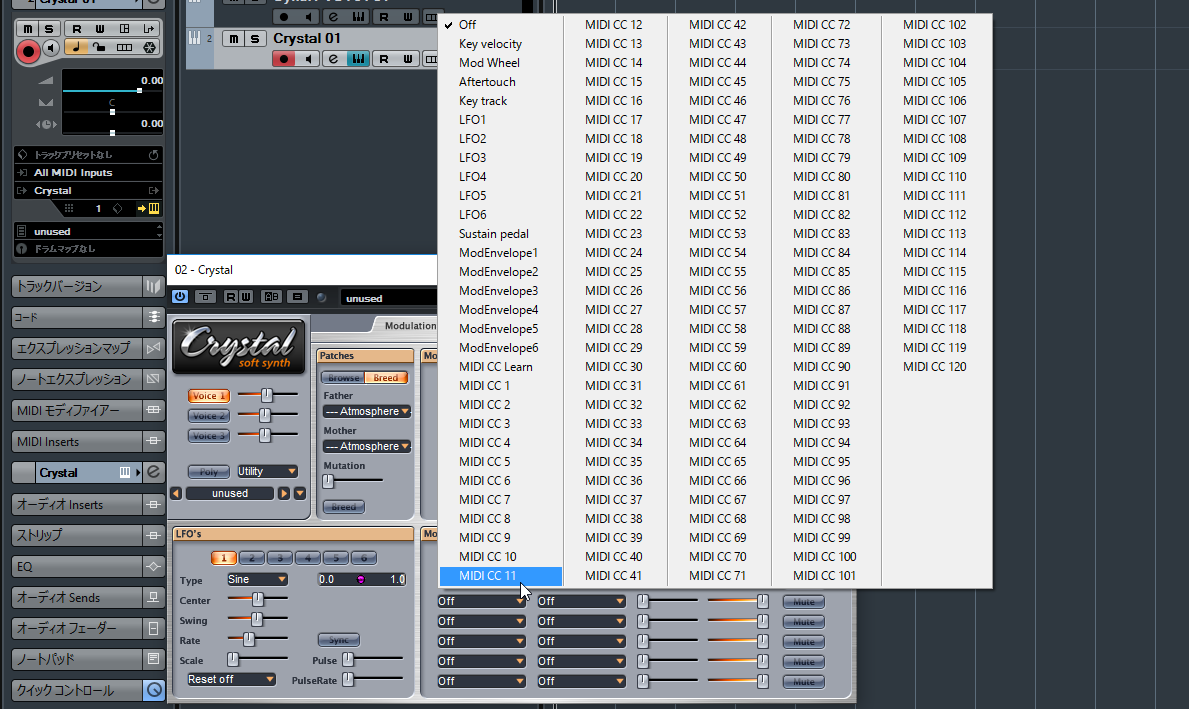Choose Aftertouch from the menu

click(x=500, y=82)
